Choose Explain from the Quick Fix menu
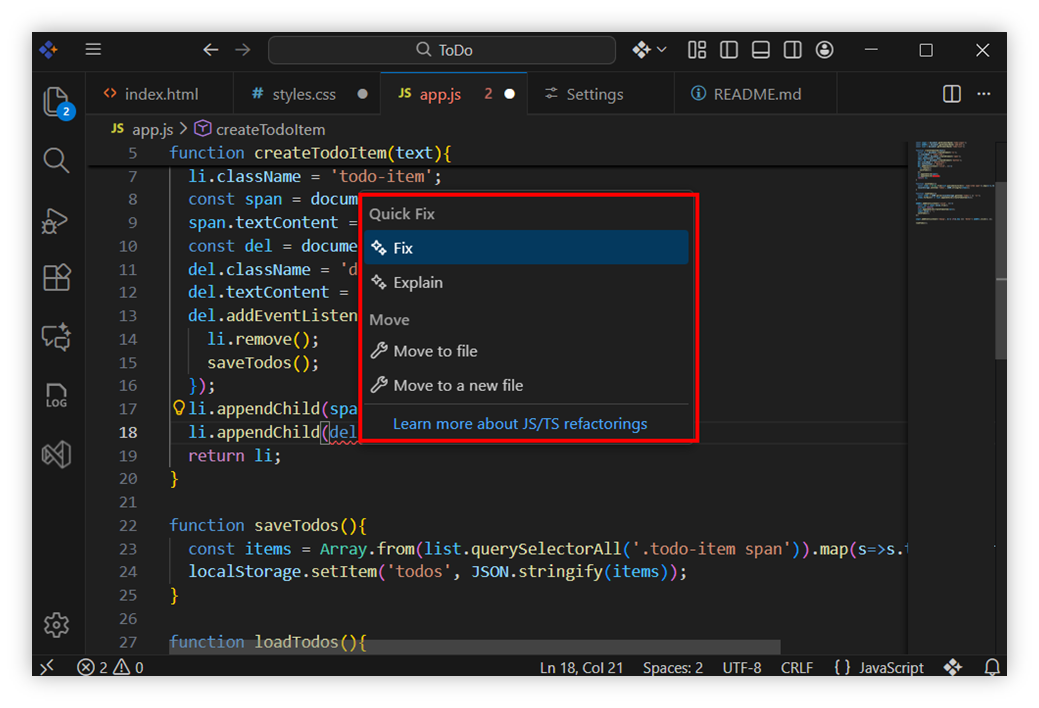Image resolution: width=1039 pixels, height=708 pixels. pos(417,283)
